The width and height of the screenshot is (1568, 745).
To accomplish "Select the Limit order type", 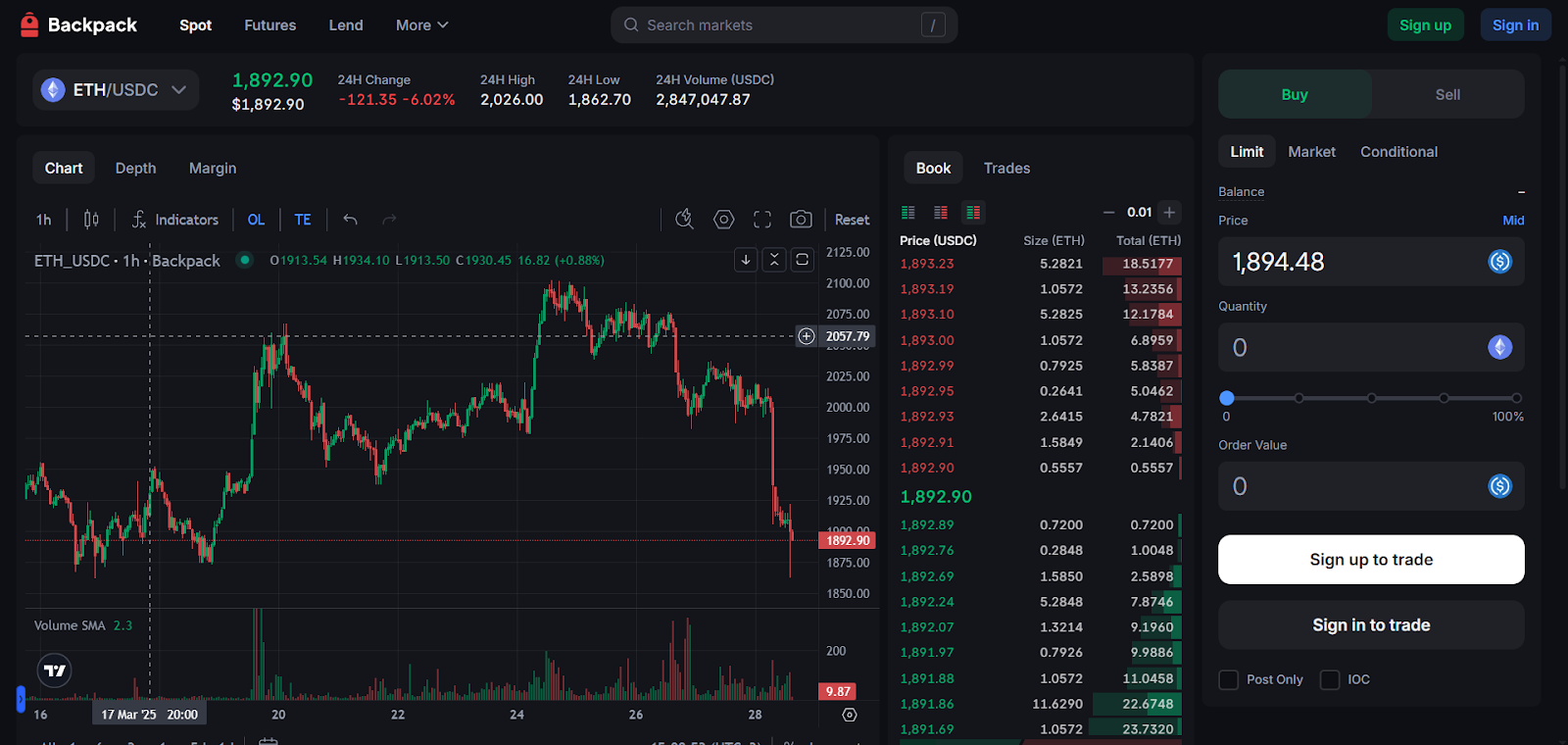I will pyautogui.click(x=1247, y=152).
